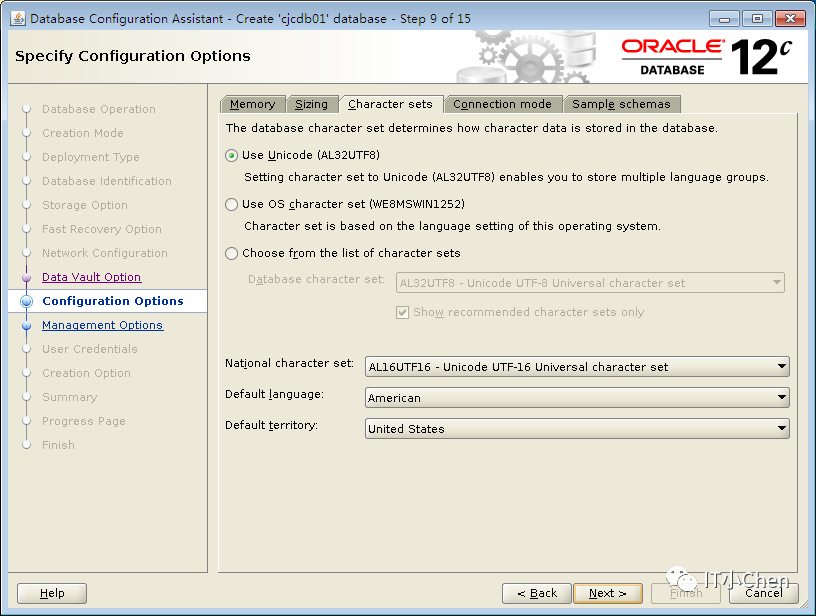Toggle Show recommended character sets only checkbox
Image resolution: width=816 pixels, height=616 pixels.
coord(402,312)
